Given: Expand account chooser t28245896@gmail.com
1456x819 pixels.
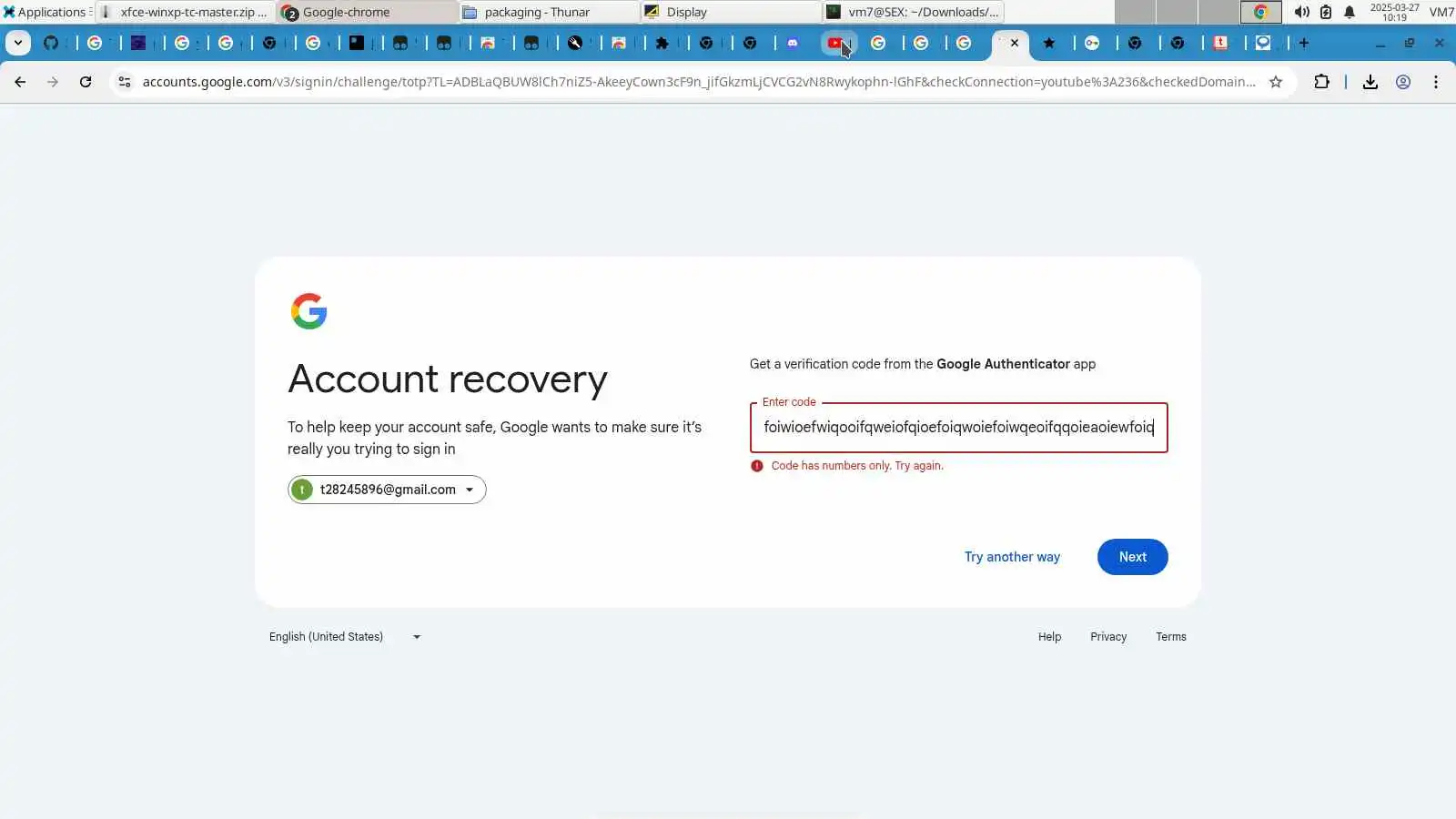Looking at the screenshot, I should coord(387,490).
